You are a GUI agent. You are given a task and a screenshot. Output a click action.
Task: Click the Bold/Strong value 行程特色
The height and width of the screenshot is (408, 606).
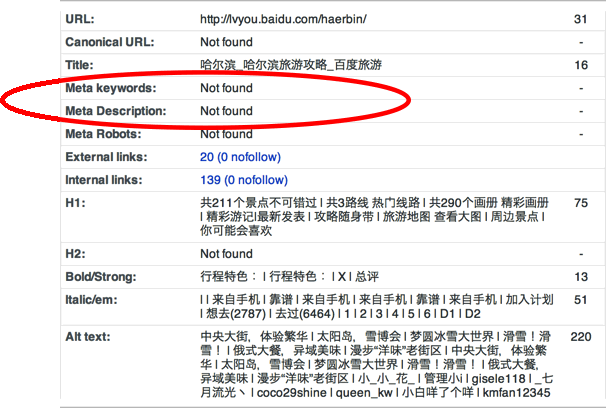click(x=289, y=277)
